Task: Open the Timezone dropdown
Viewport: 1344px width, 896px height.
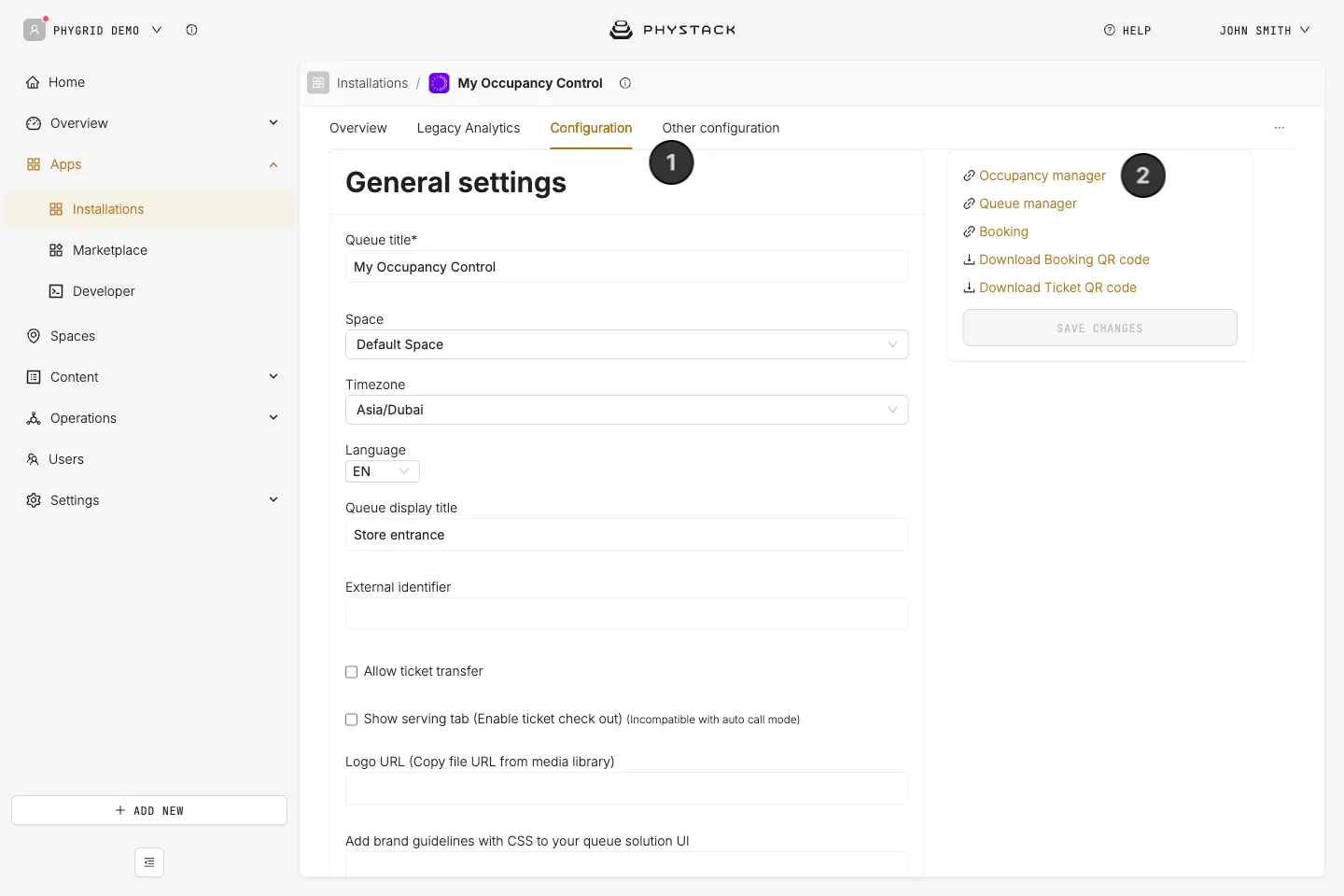Action: [626, 410]
